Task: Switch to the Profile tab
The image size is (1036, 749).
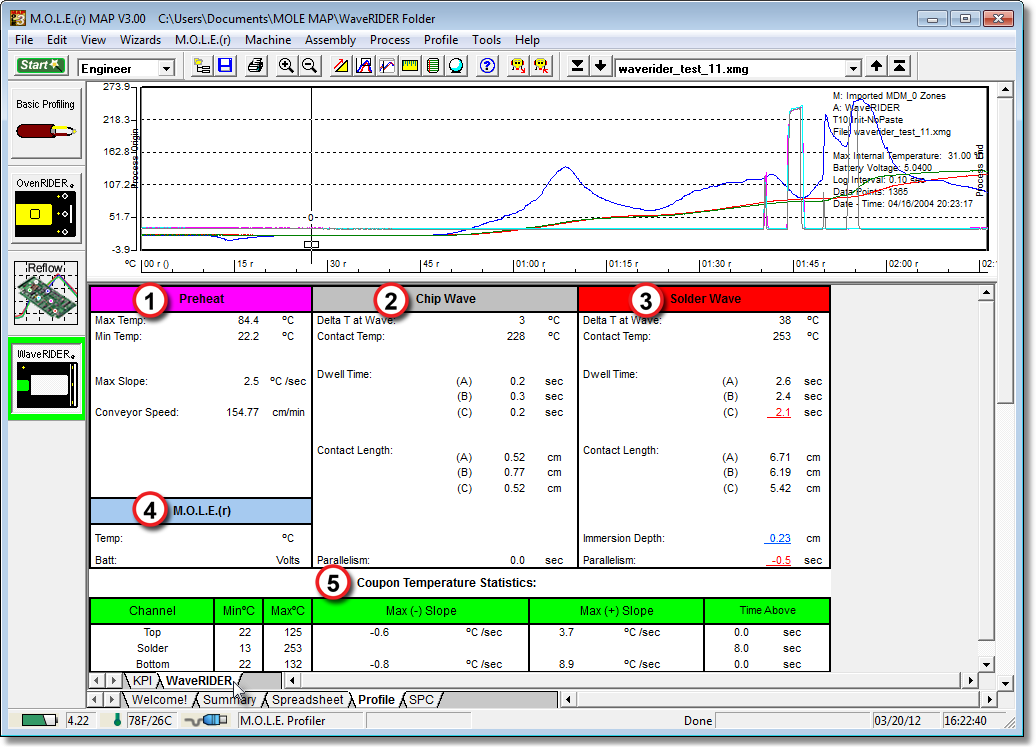Action: click(x=376, y=699)
